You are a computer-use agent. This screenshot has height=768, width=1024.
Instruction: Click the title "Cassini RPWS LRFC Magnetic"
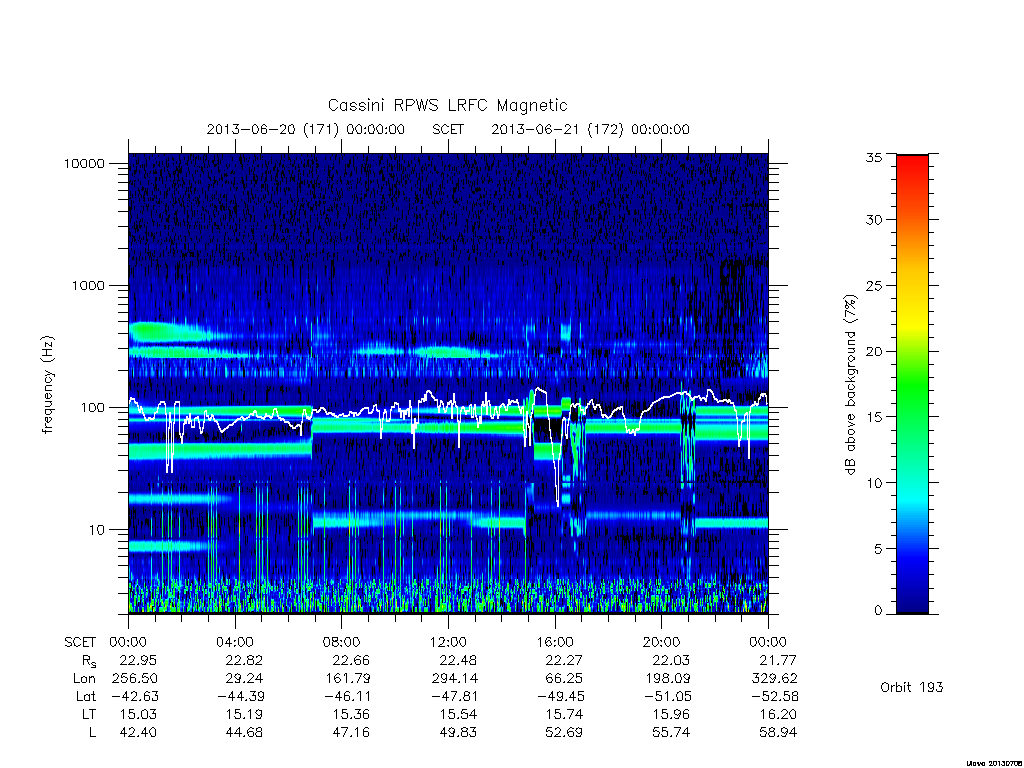click(x=447, y=105)
